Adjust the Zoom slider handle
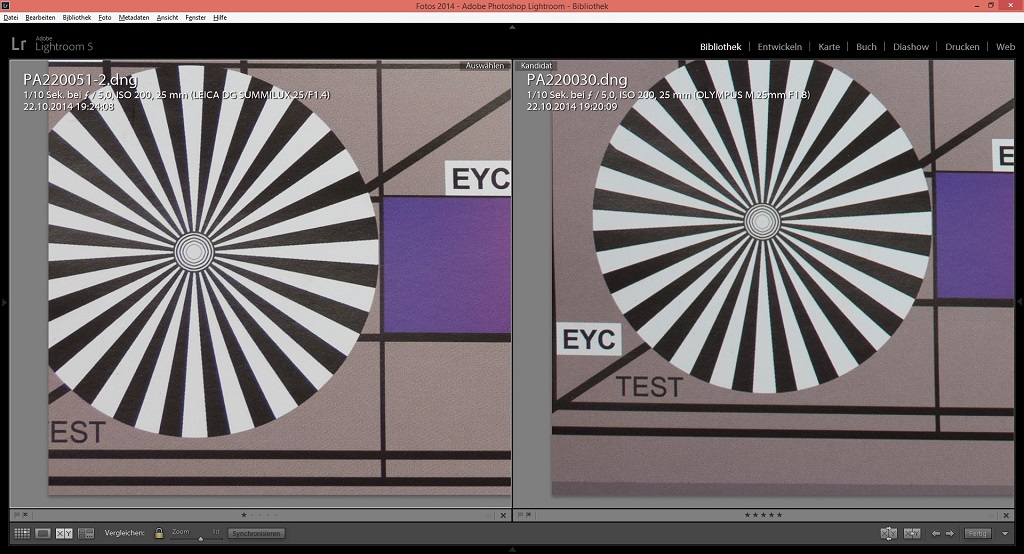The height and width of the screenshot is (554, 1024). 199,537
